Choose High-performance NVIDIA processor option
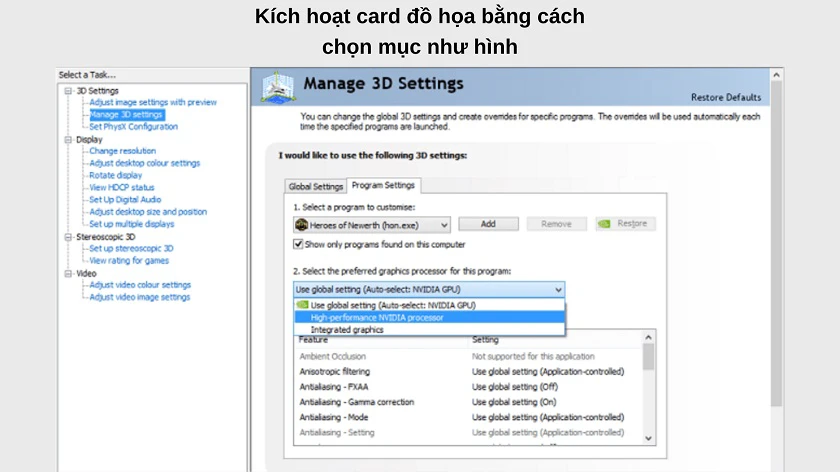 429,318
